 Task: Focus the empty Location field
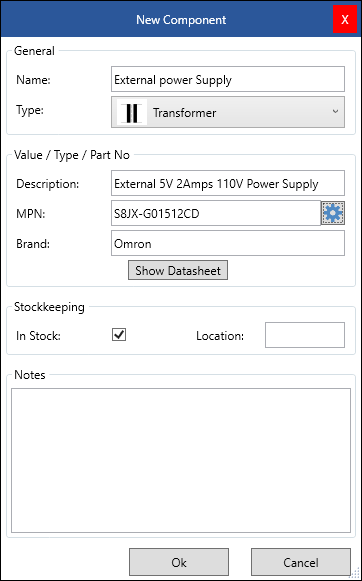(x=305, y=335)
